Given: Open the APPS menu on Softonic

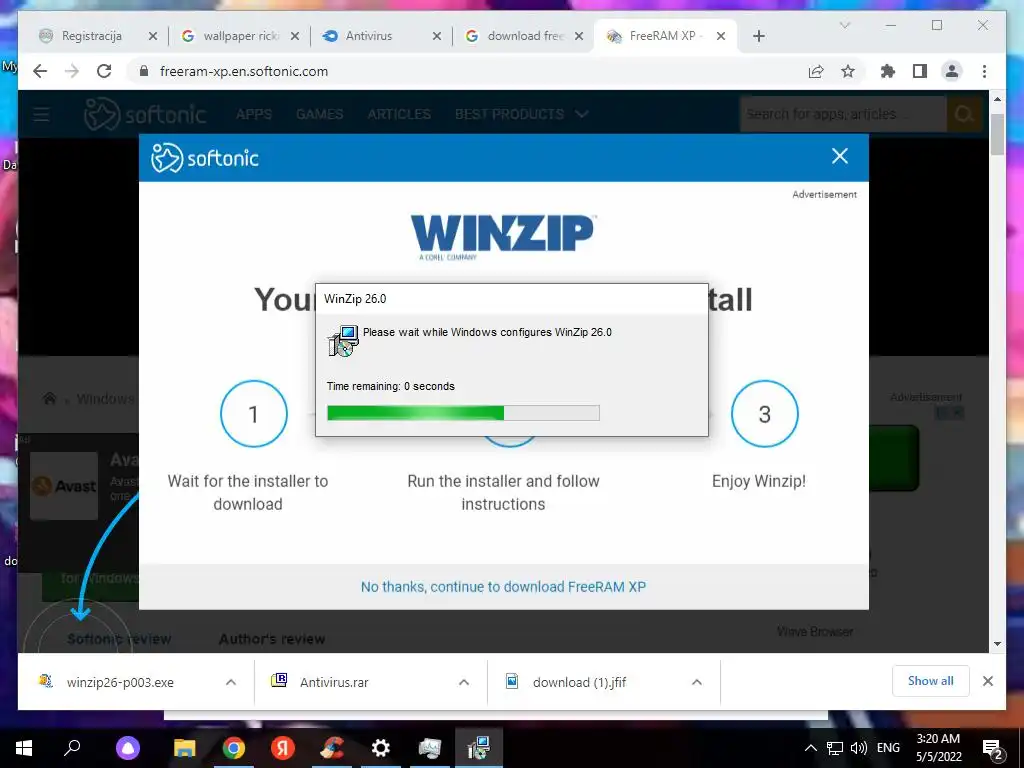Looking at the screenshot, I should tap(254, 114).
